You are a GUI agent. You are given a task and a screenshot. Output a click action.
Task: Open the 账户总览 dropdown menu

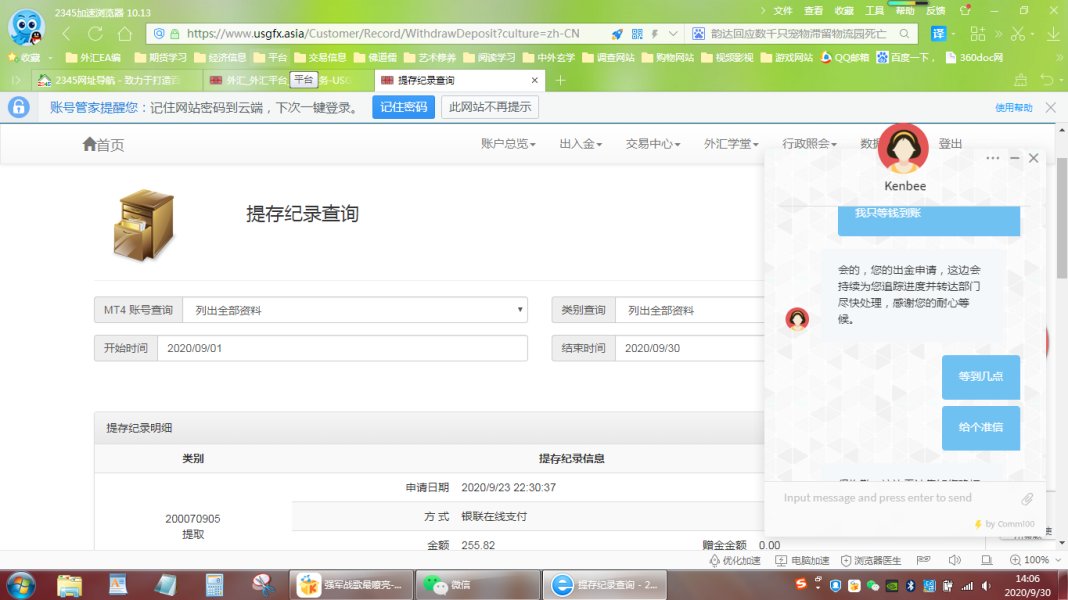[x=508, y=144]
